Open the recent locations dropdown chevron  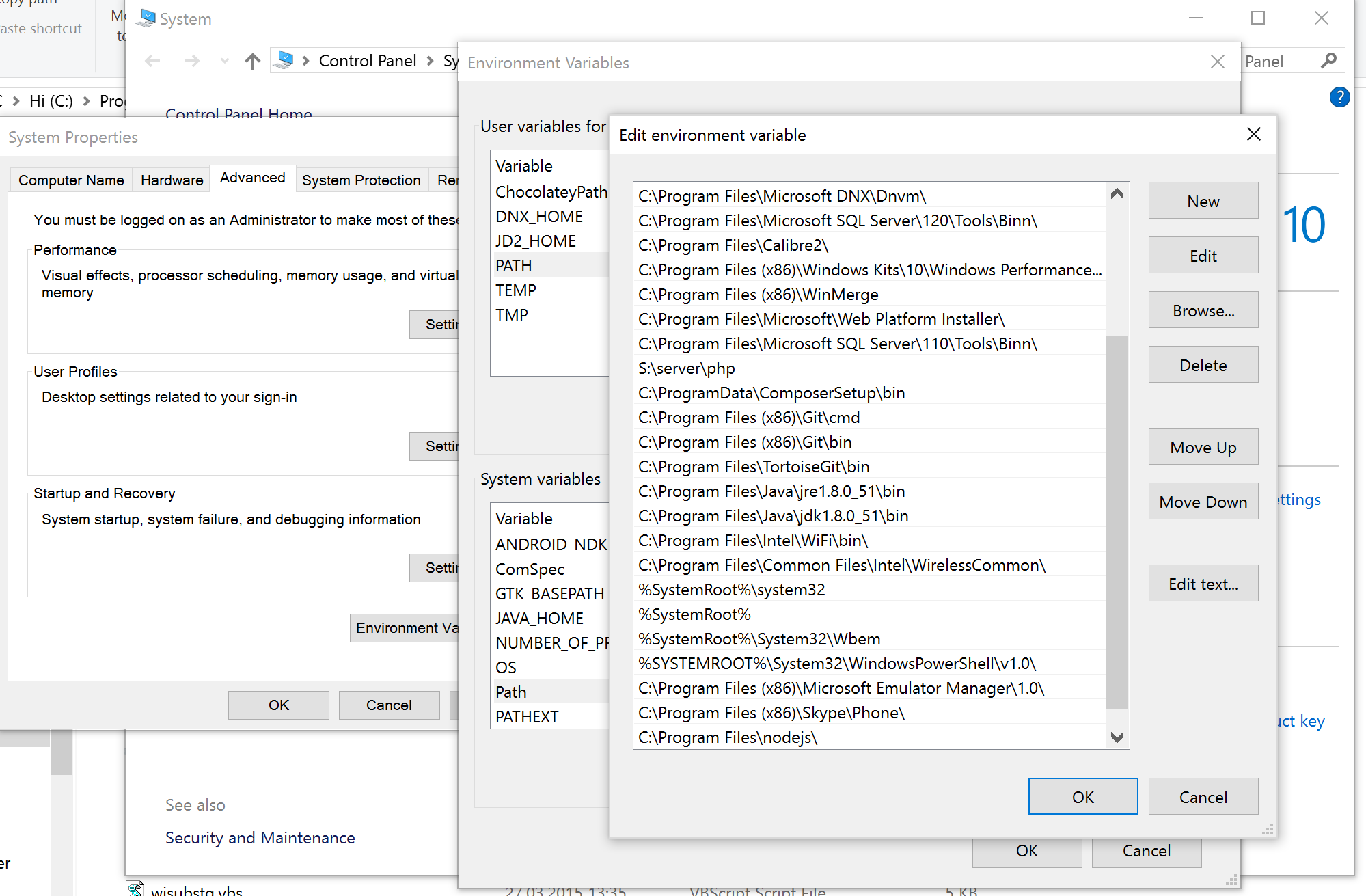pyautogui.click(x=224, y=61)
